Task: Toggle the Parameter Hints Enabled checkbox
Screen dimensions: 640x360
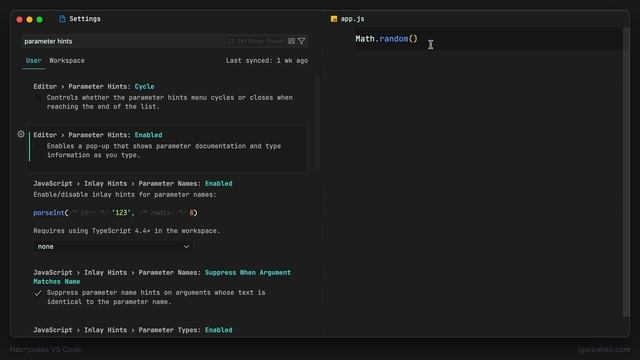Action: [x=38, y=146]
